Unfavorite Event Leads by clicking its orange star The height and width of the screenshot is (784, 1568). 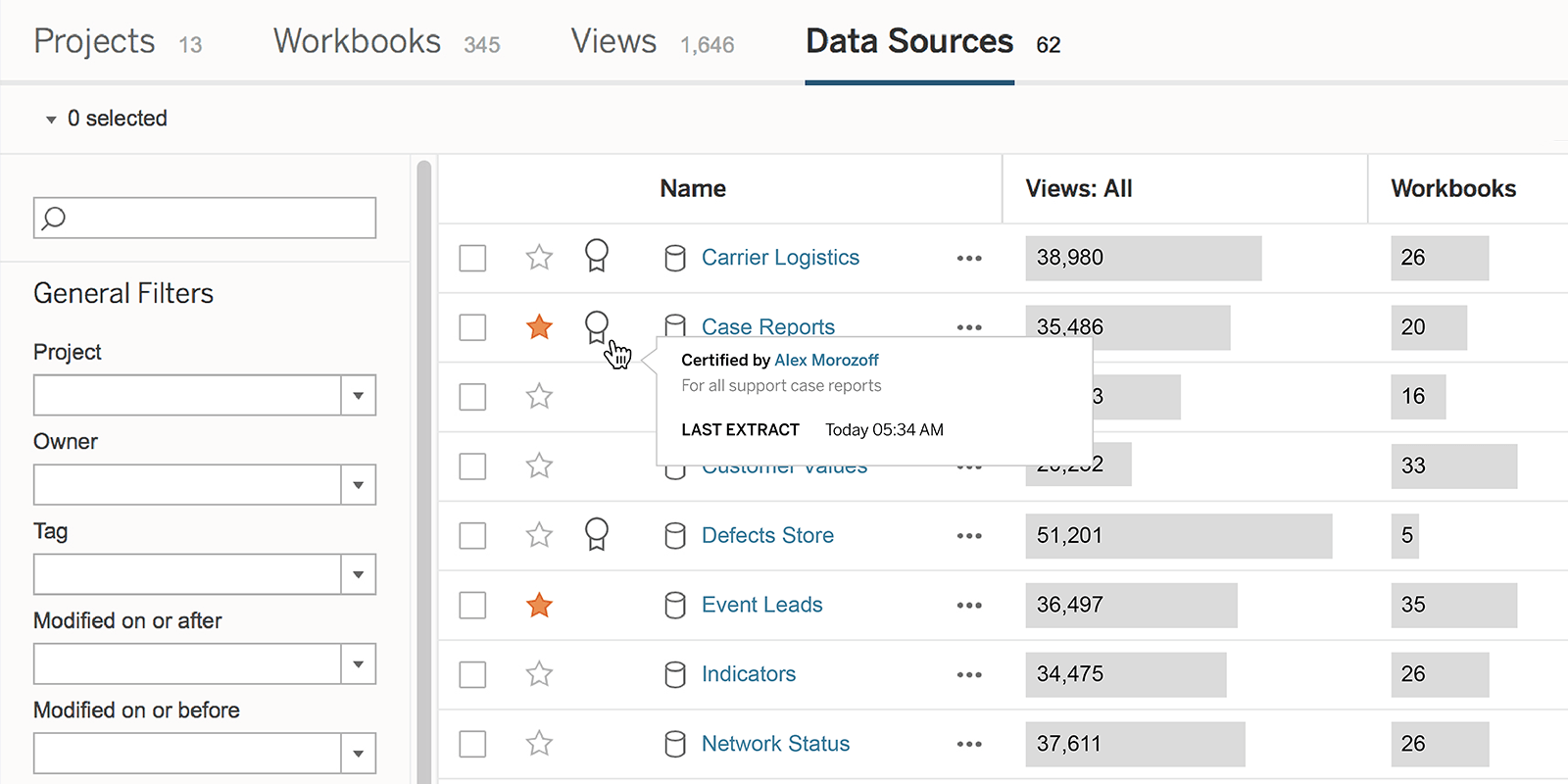[x=539, y=606]
